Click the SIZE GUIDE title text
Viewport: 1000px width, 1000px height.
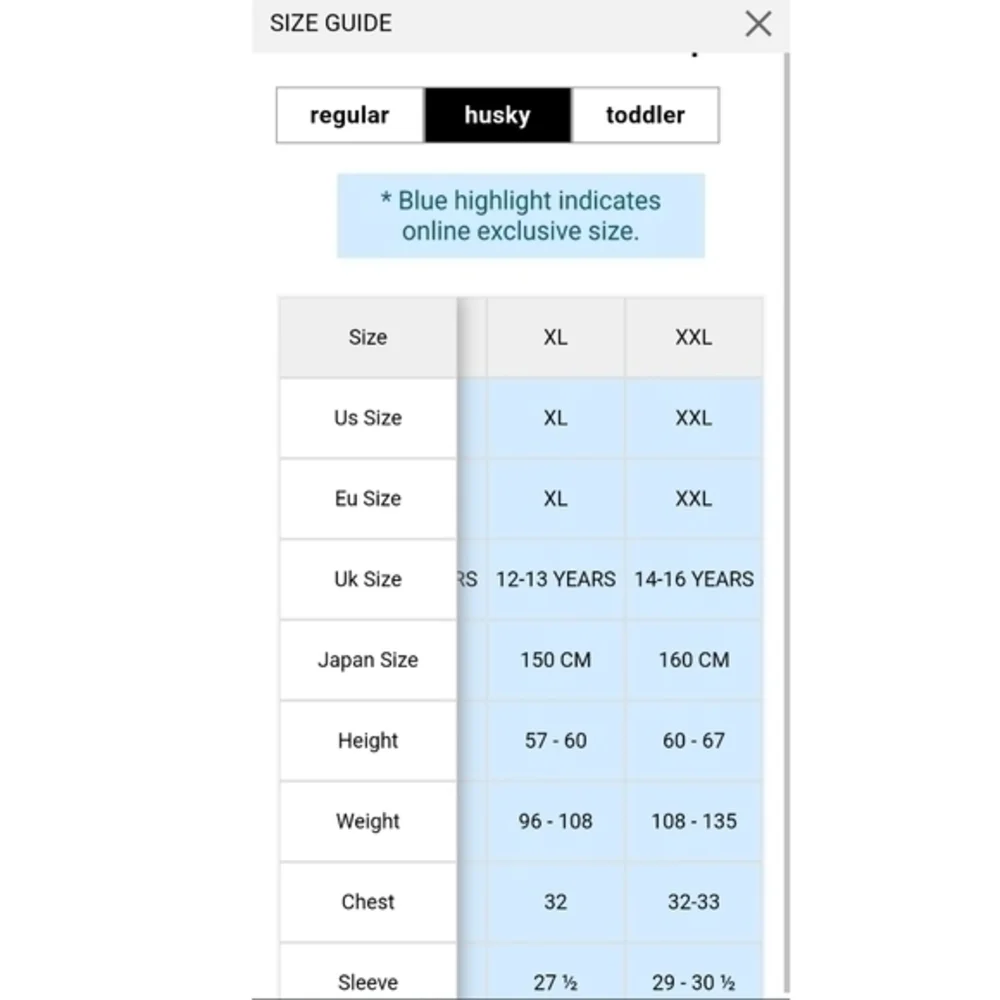point(331,24)
